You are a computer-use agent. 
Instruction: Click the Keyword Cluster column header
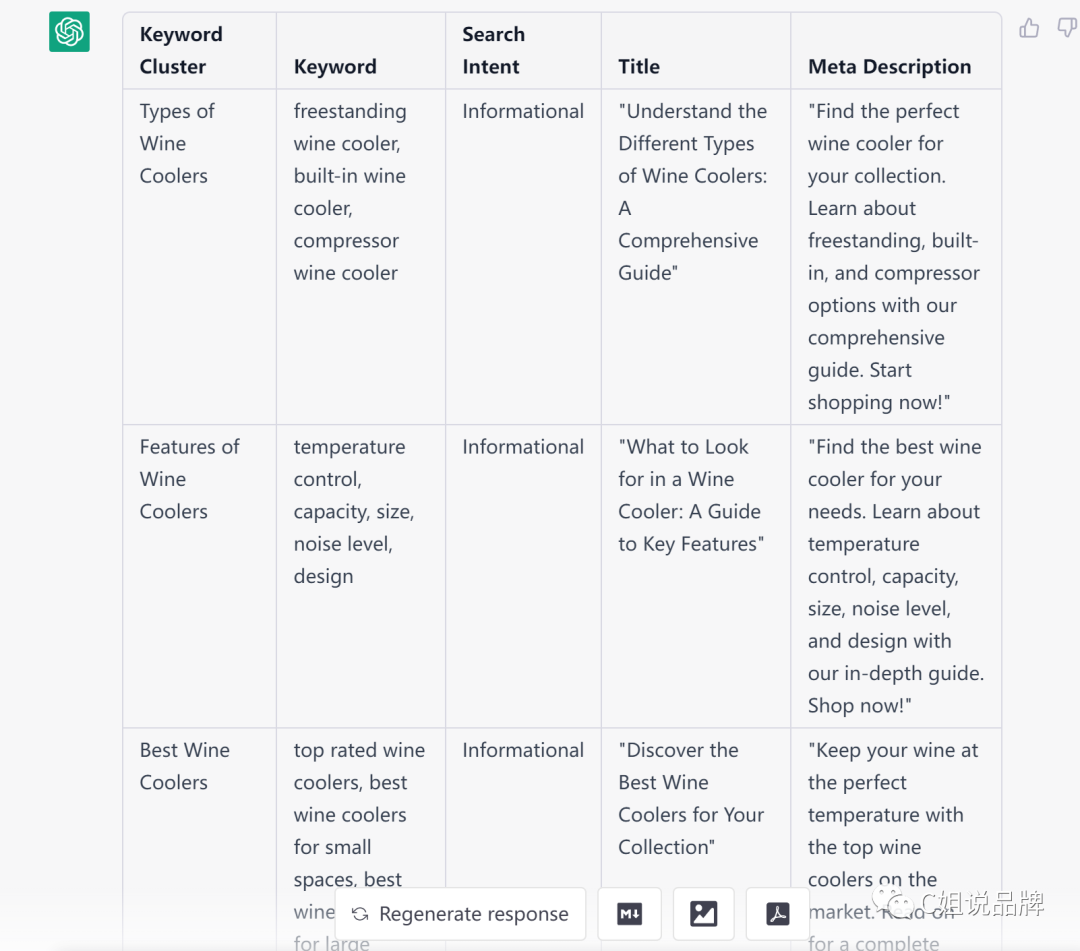181,50
